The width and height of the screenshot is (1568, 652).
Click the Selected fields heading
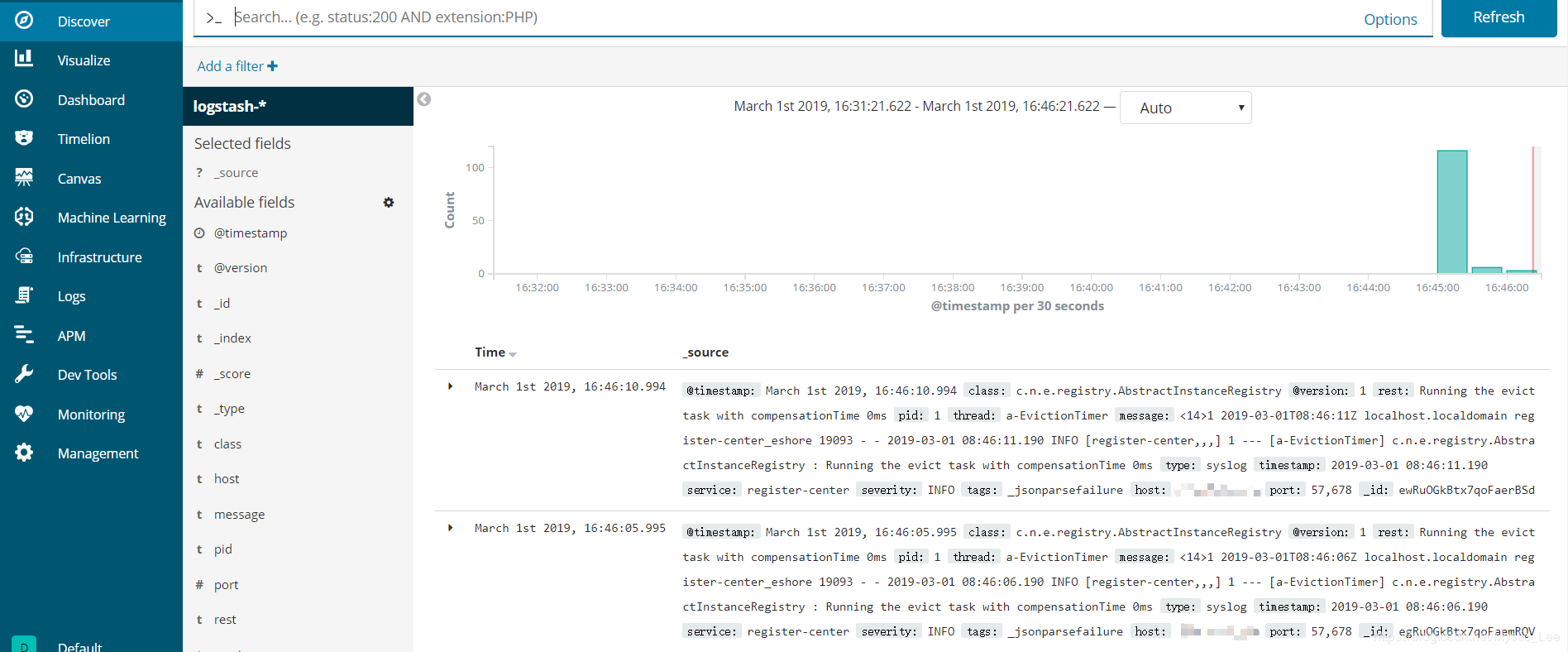tap(242, 144)
